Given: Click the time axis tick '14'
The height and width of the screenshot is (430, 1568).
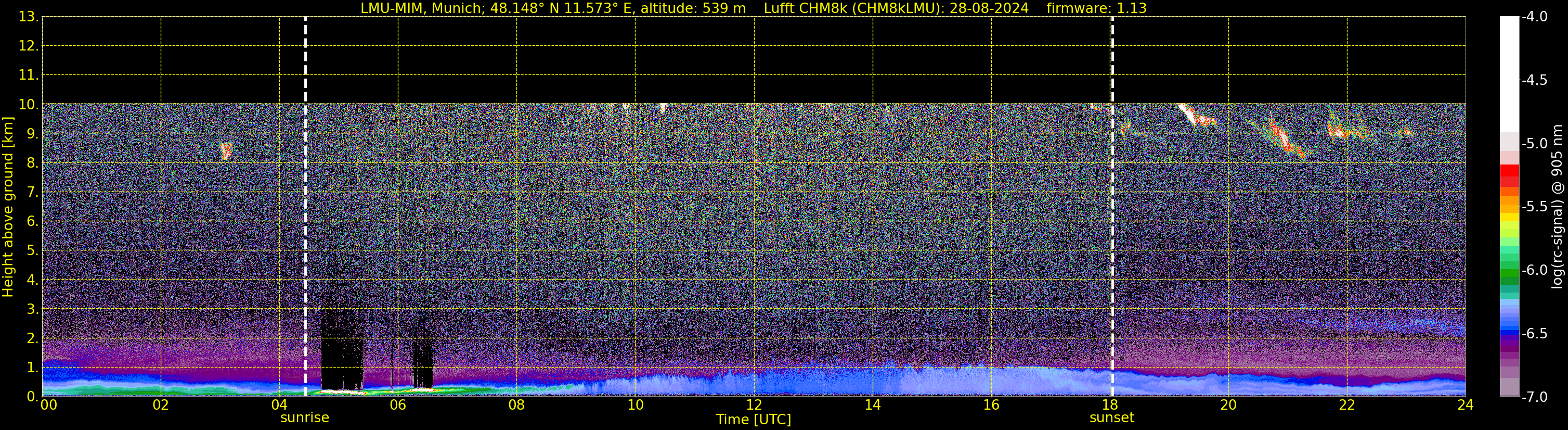Looking at the screenshot, I should pyautogui.click(x=872, y=405).
